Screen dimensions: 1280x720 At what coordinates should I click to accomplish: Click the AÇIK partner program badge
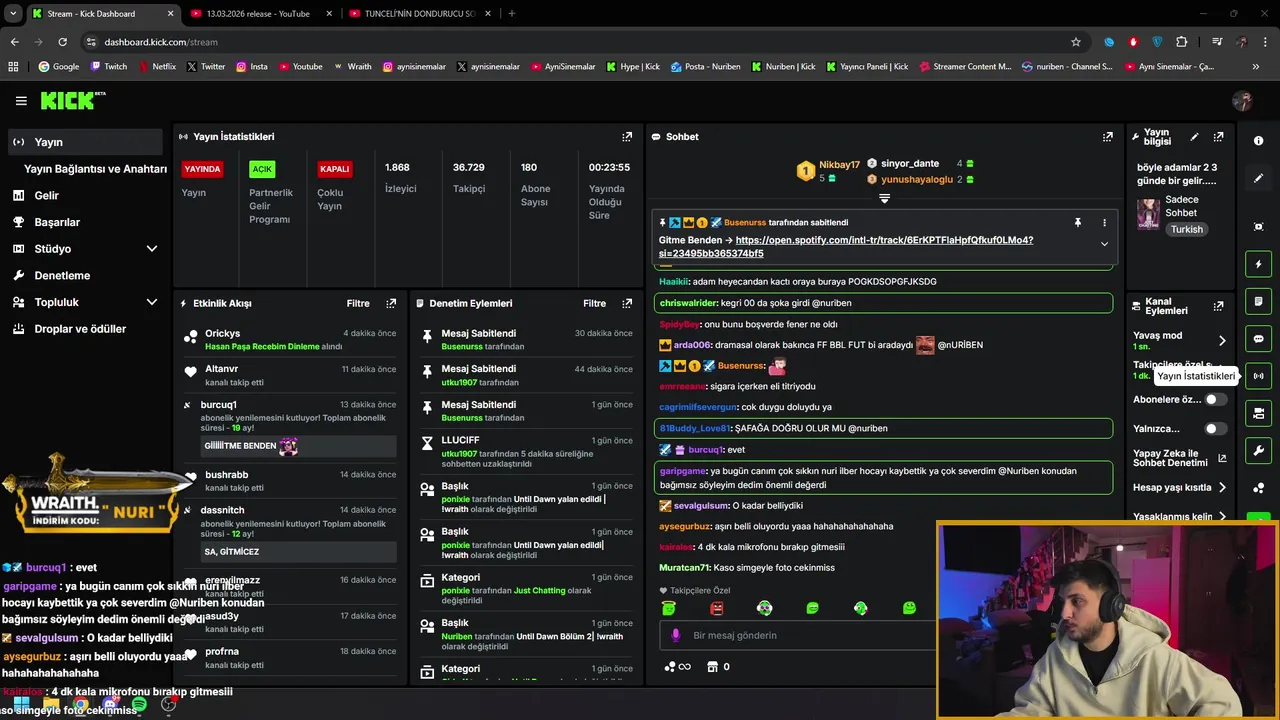tap(262, 169)
